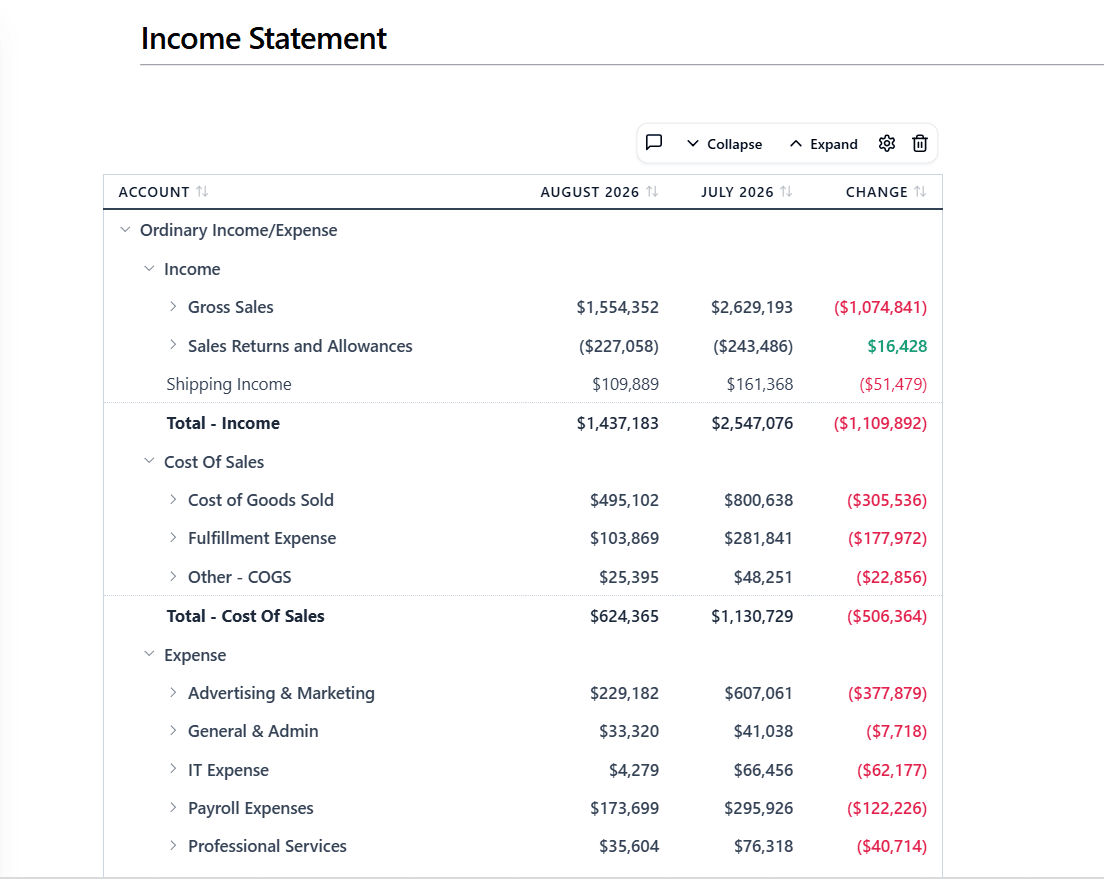Expand IT Expense row
The width and height of the screenshot is (1104, 879).
[173, 769]
